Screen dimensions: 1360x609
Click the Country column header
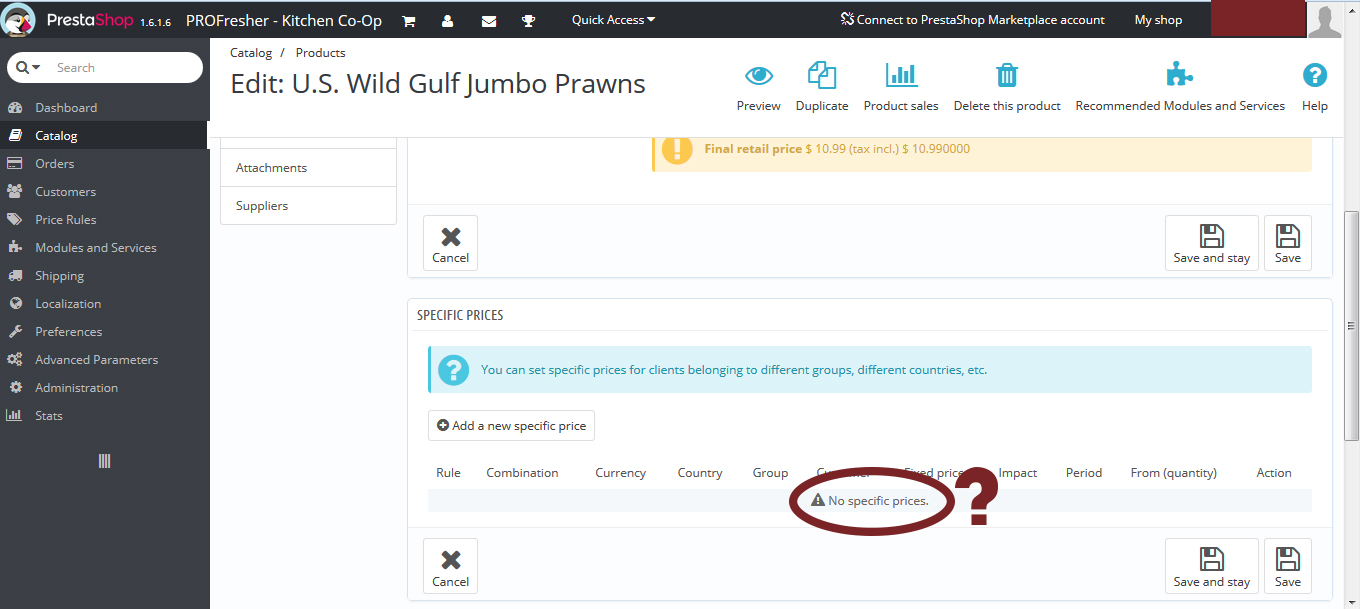(x=700, y=473)
